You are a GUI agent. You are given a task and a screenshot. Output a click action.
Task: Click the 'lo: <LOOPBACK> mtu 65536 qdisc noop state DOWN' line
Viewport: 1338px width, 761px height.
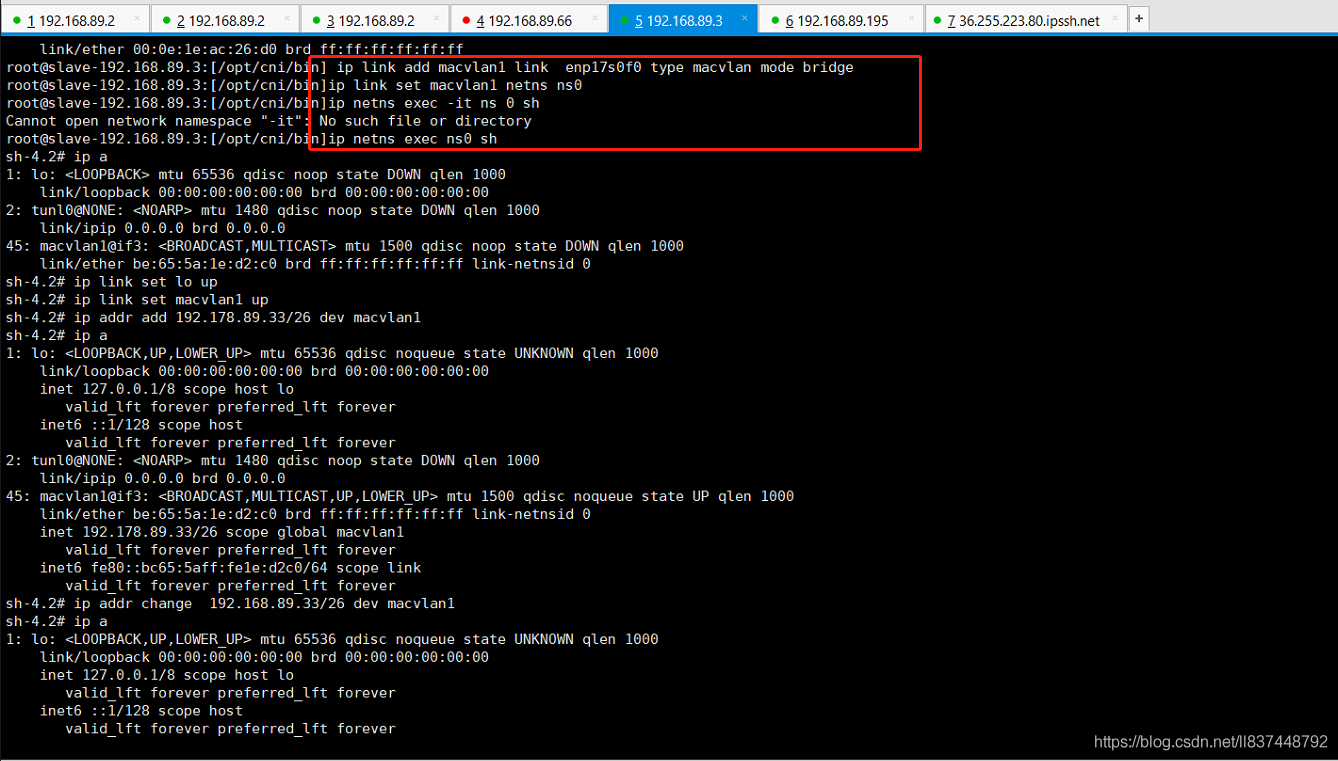pyautogui.click(x=256, y=174)
